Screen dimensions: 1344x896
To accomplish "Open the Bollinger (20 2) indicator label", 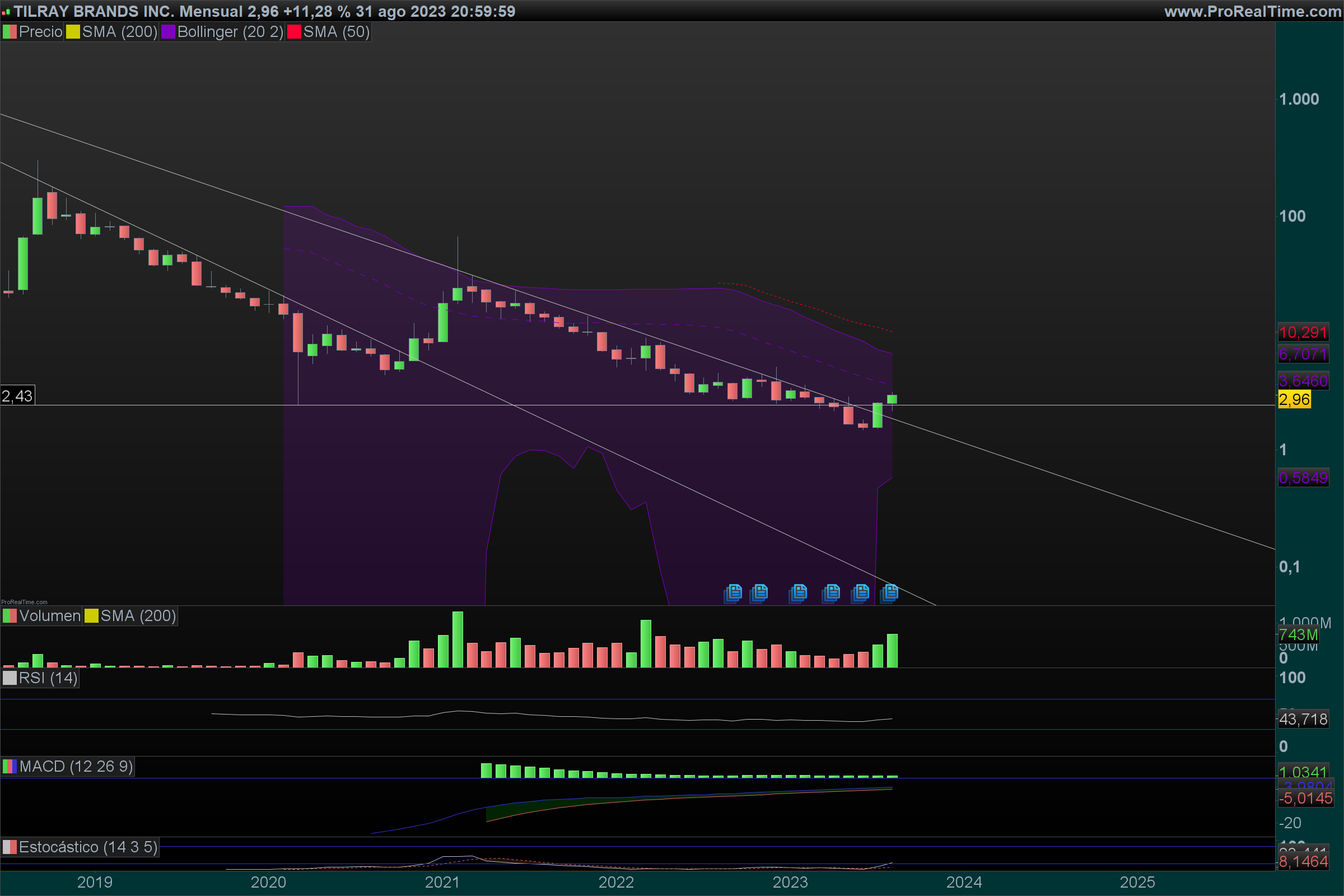I will click(230, 32).
